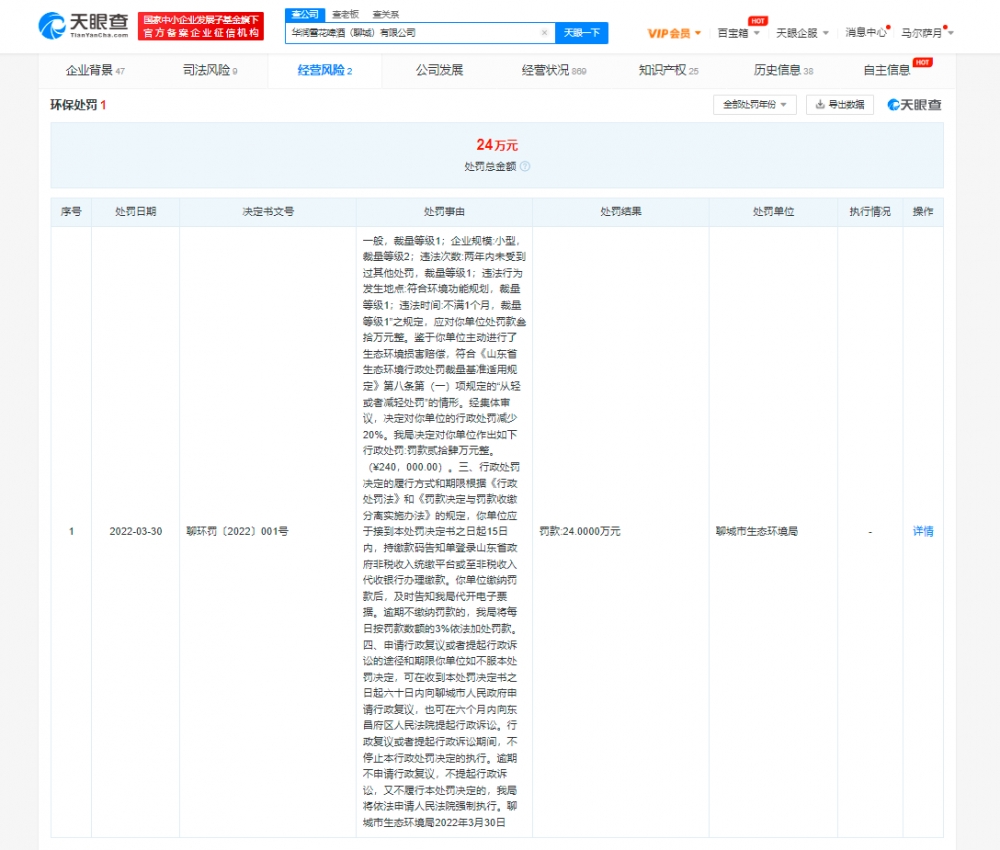
Task: Open the 天眼企服 dropdown menu
Action: click(x=802, y=33)
